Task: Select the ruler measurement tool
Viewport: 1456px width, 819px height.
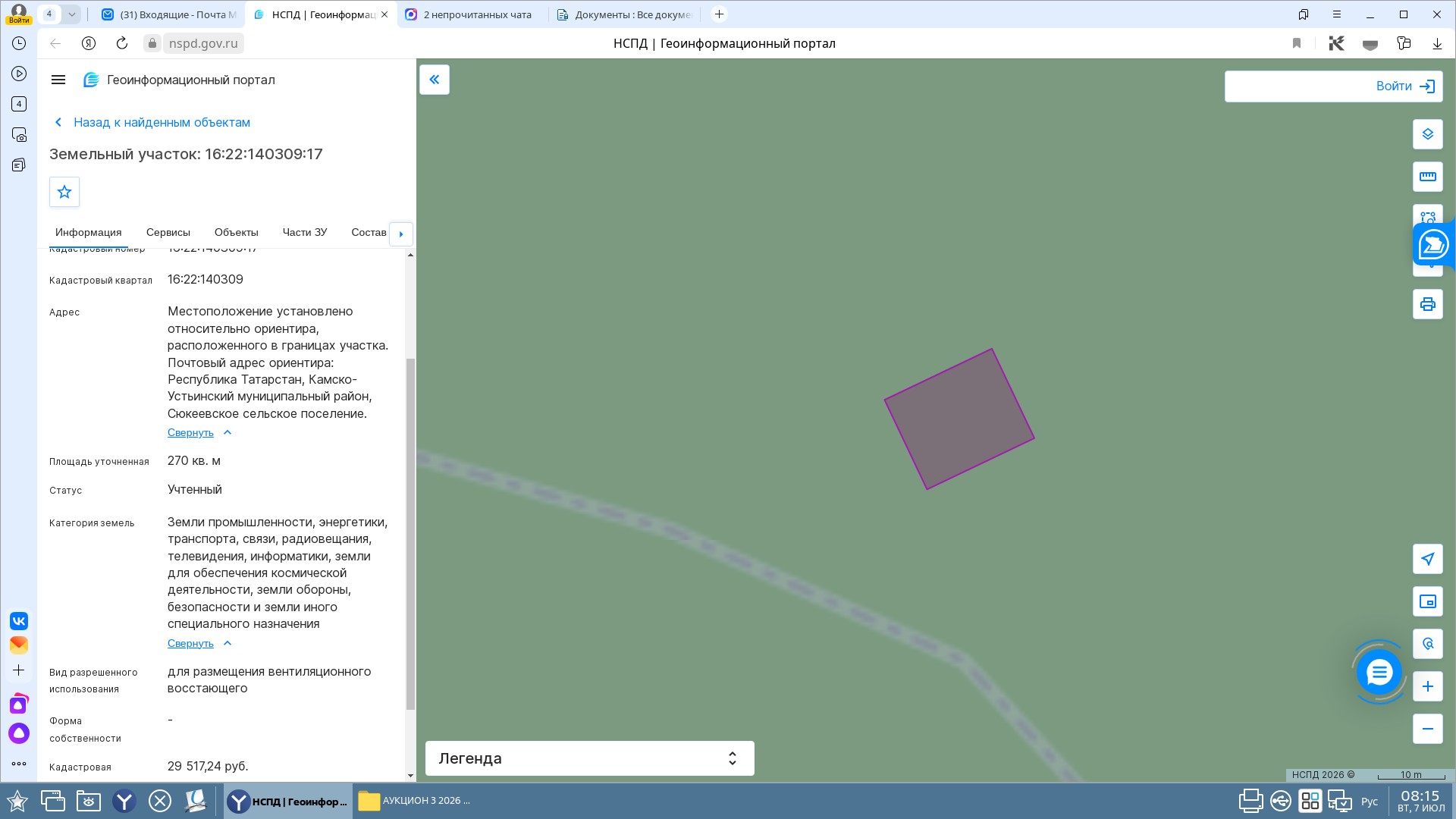Action: pos(1428,177)
